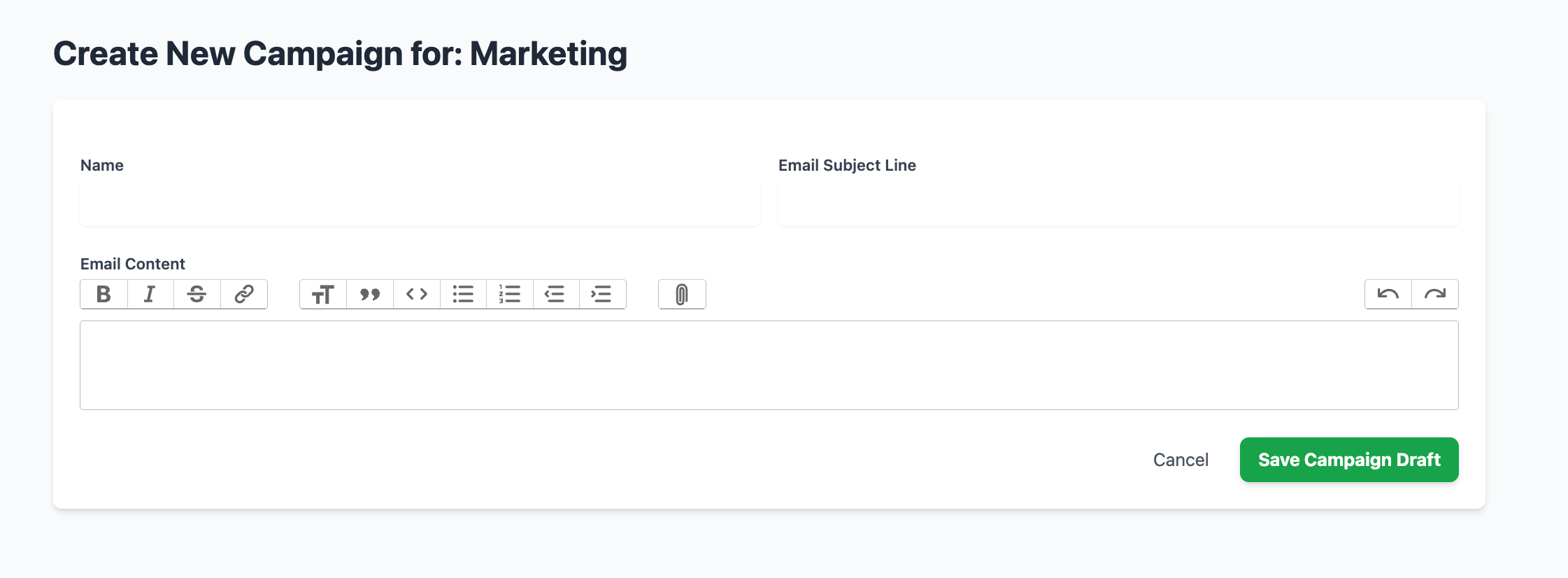Viewport: 1568px width, 578px height.
Task: Toggle heading text style
Action: point(322,295)
